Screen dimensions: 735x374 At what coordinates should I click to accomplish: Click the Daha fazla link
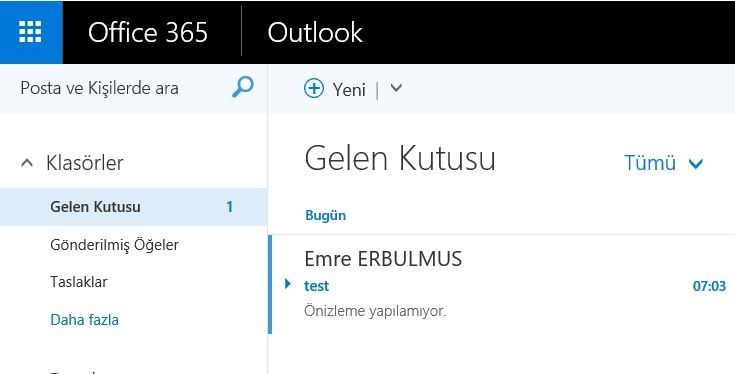(x=84, y=320)
